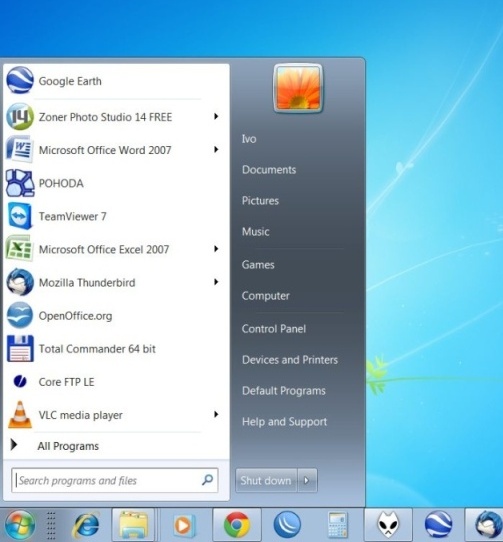This screenshot has height=542, width=503.
Task: Open the Ivo user folder
Action: [x=249, y=139]
